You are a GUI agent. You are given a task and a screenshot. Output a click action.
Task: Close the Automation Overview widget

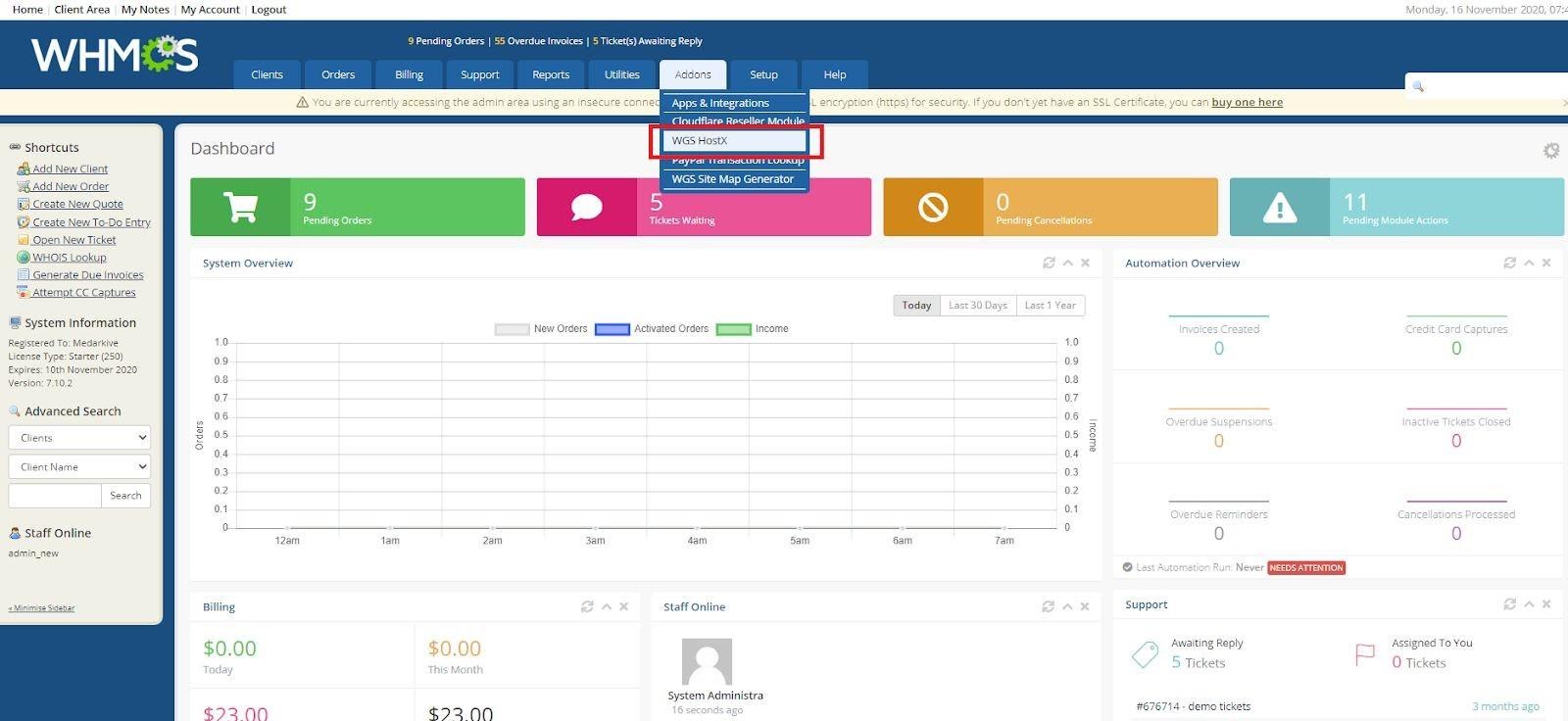tap(1546, 263)
